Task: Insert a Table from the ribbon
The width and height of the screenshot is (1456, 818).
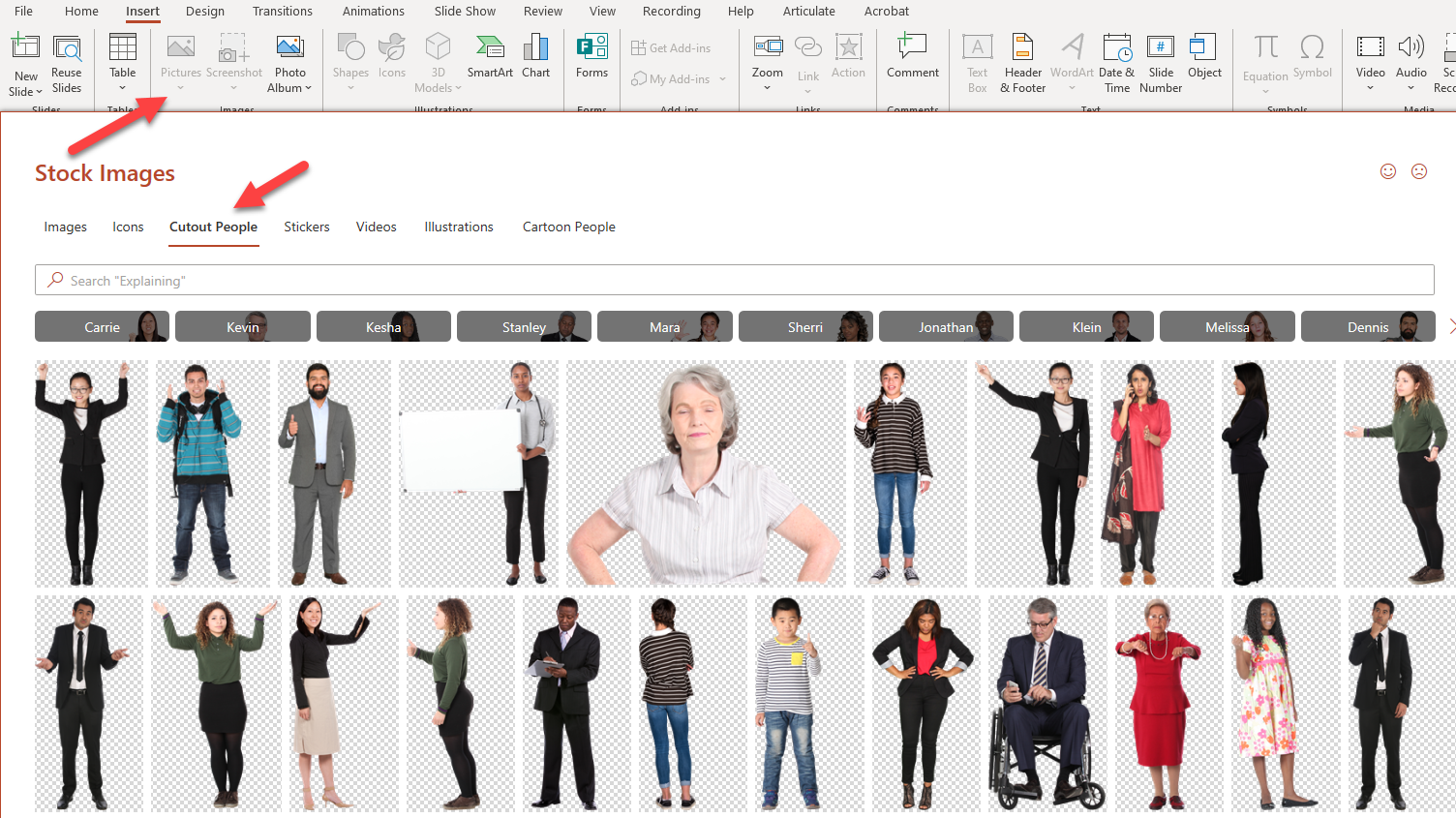Action: point(123,60)
